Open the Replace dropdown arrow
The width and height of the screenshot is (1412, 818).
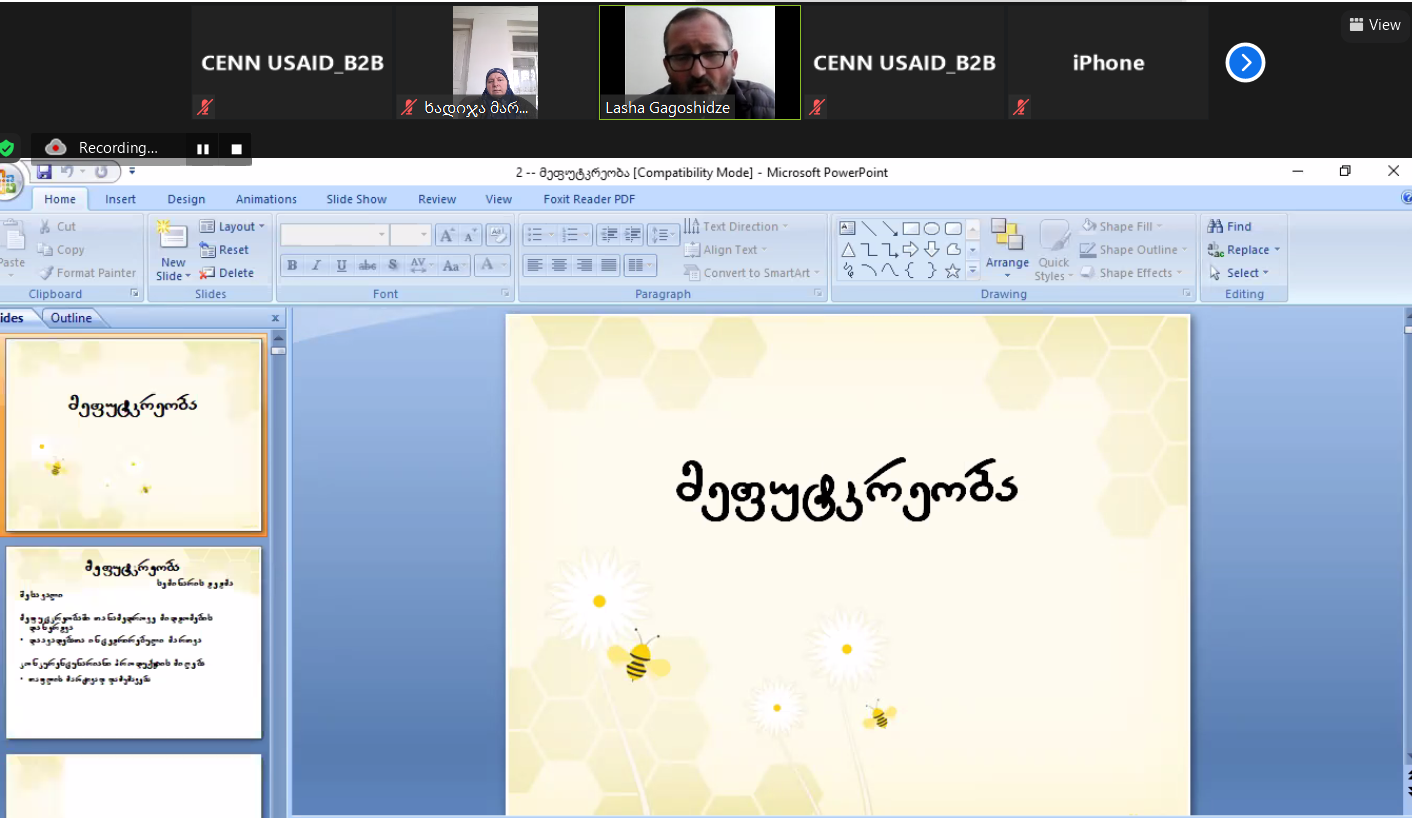click(1276, 250)
